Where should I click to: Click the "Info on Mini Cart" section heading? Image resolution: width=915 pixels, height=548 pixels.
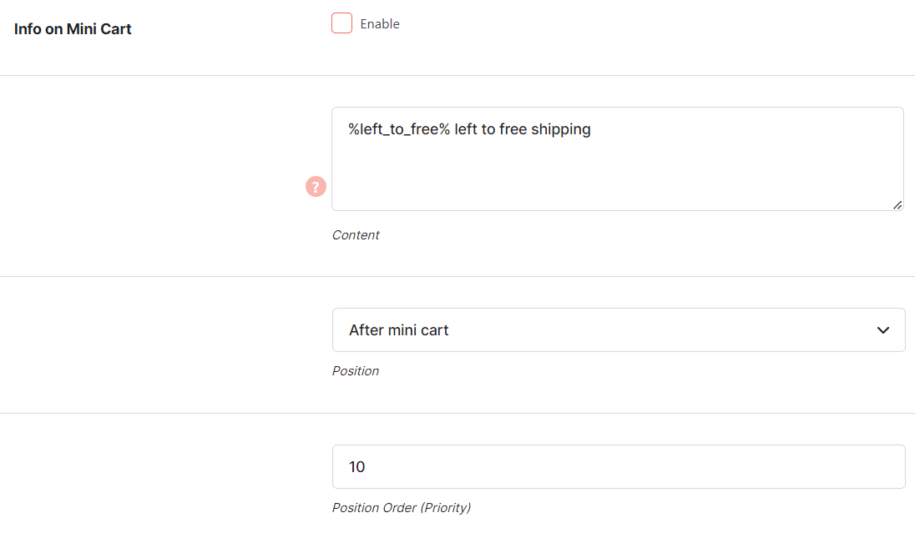(x=73, y=29)
